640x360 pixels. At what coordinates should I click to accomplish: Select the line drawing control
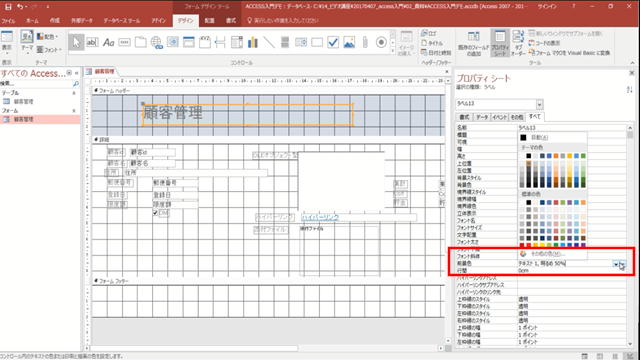click(269, 42)
